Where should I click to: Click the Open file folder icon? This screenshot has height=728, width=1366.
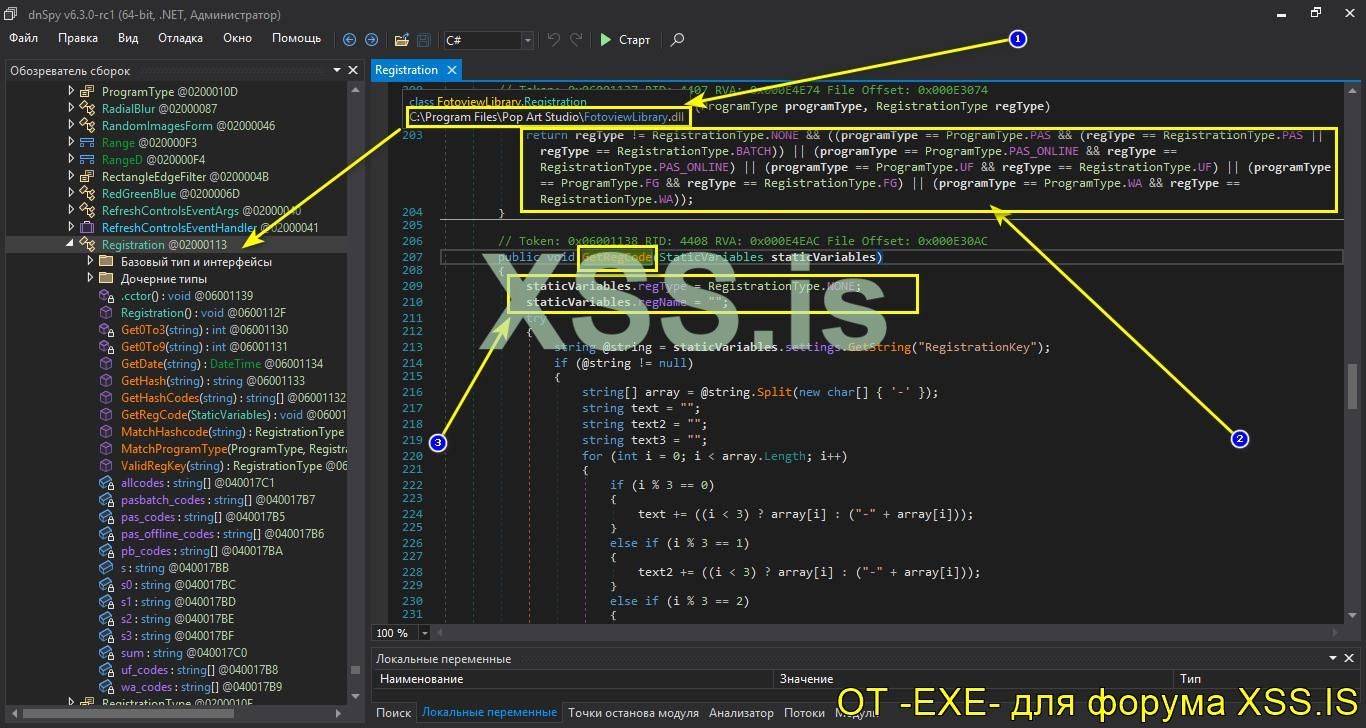(401, 40)
